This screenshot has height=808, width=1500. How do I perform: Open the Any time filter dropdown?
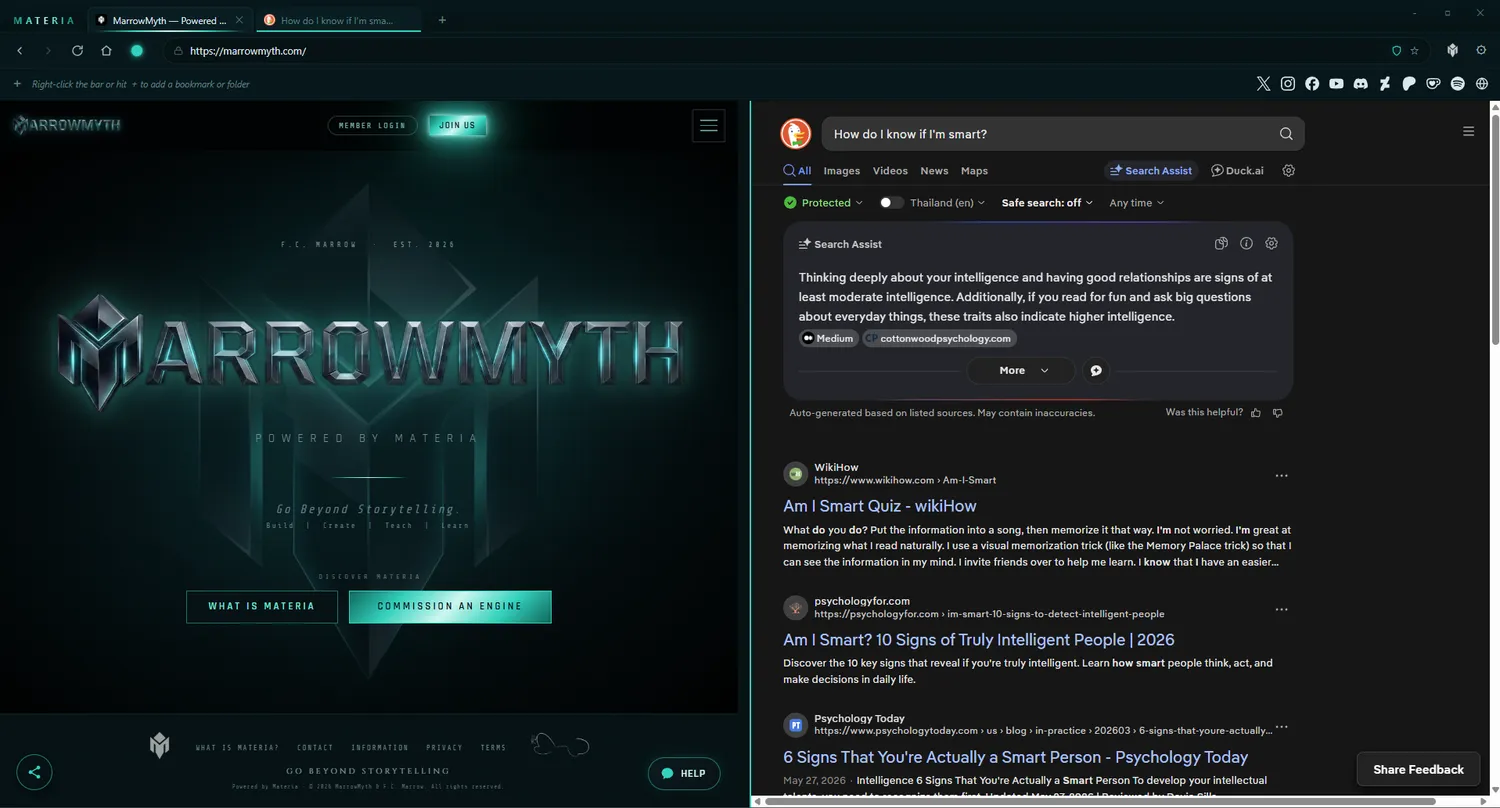tap(1137, 202)
